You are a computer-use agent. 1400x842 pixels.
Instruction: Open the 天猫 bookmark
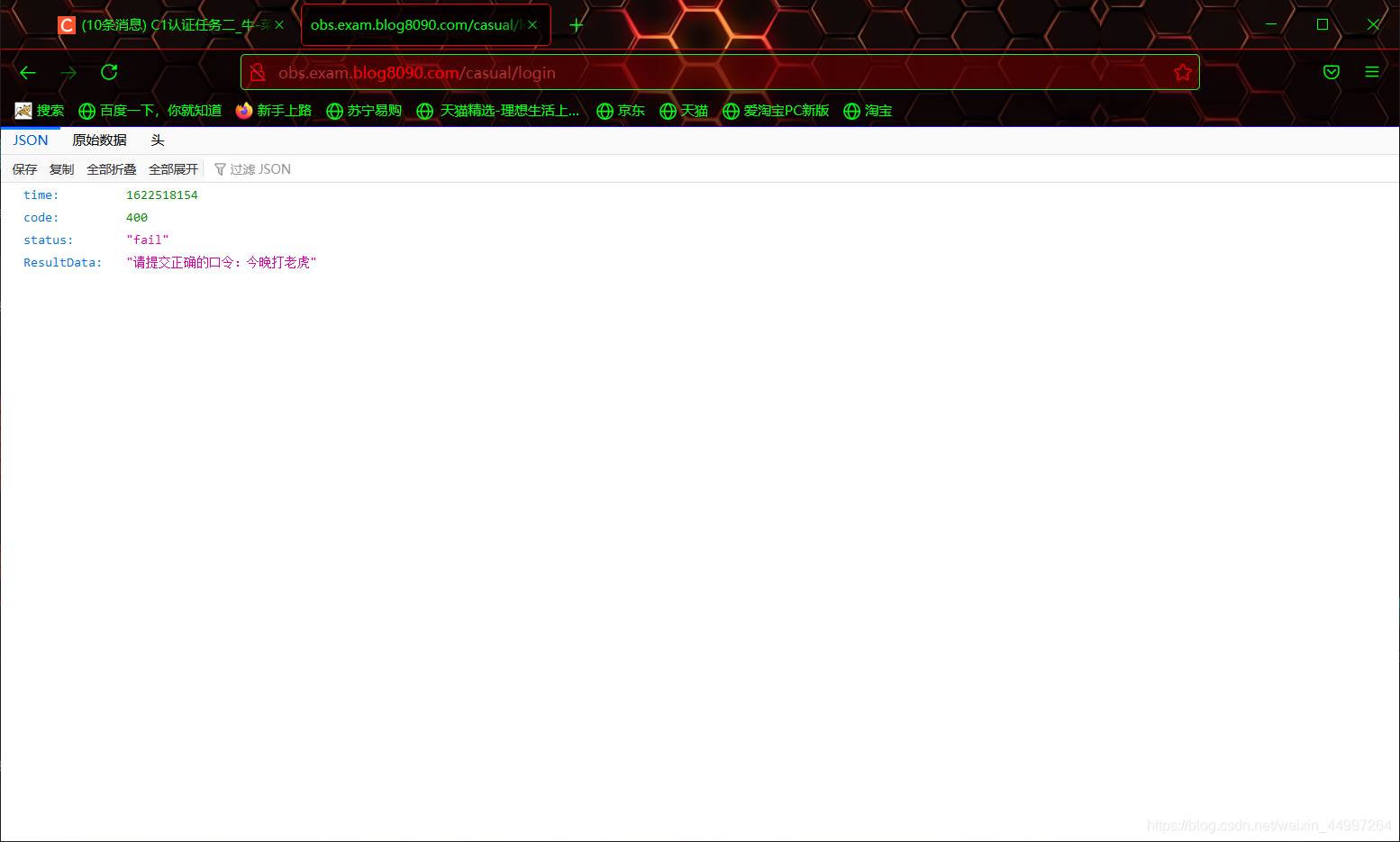684,111
